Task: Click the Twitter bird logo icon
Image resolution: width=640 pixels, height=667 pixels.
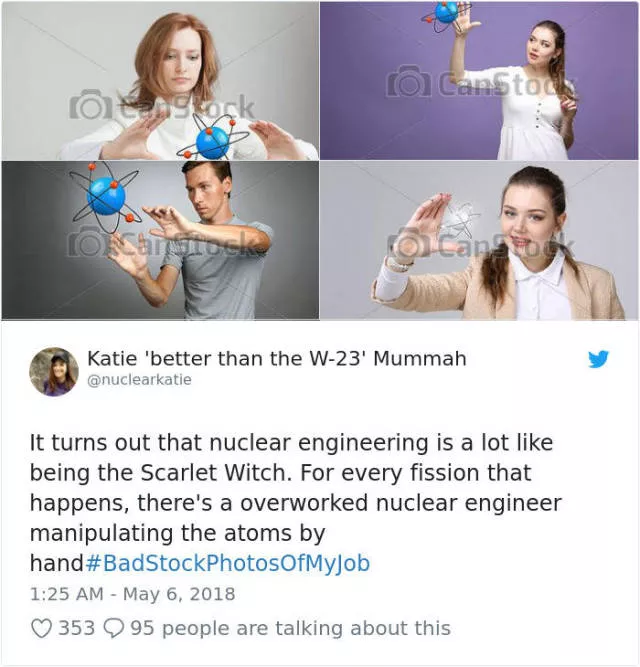Action: pos(598,359)
